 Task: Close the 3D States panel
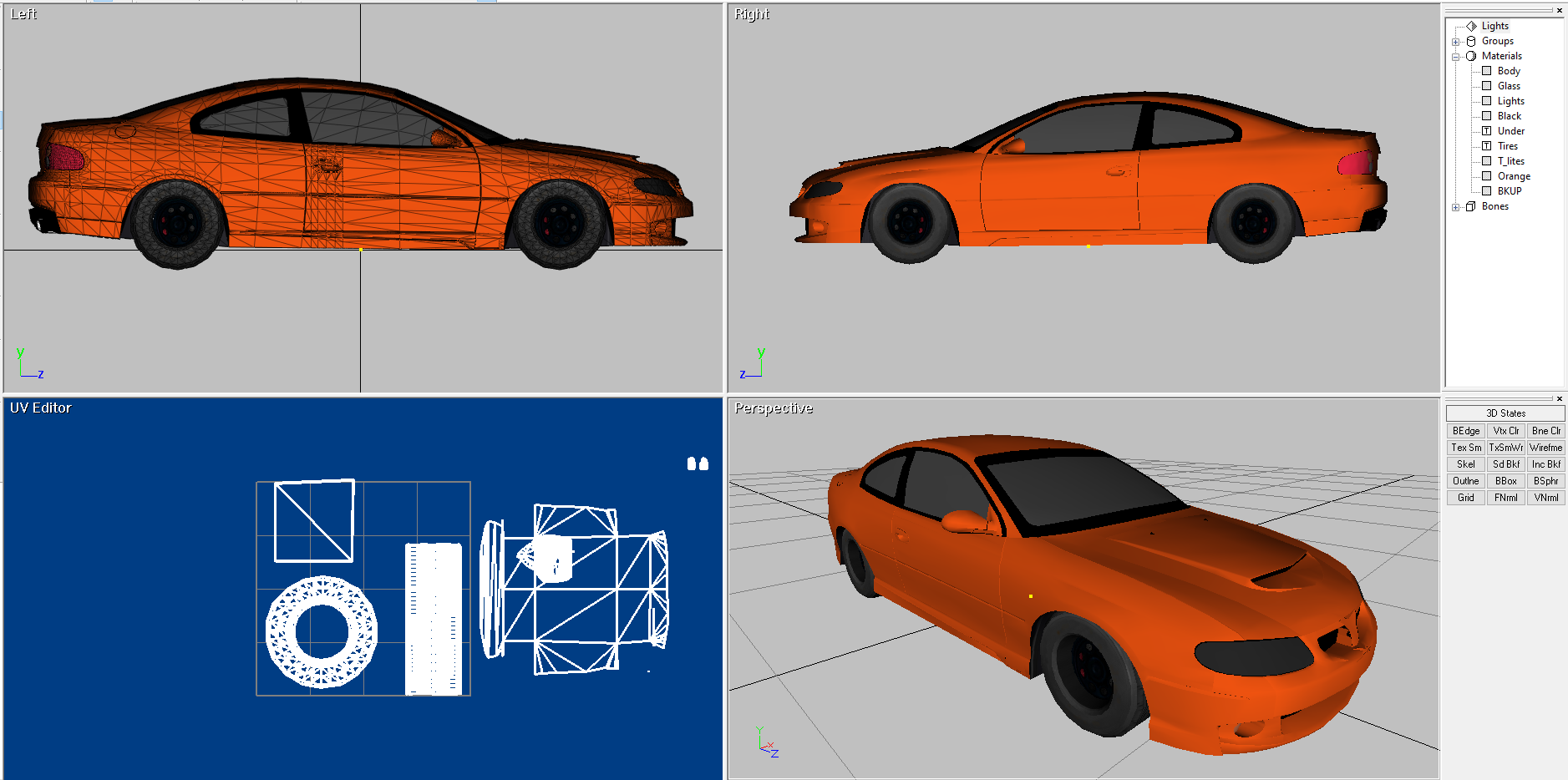tap(1559, 399)
